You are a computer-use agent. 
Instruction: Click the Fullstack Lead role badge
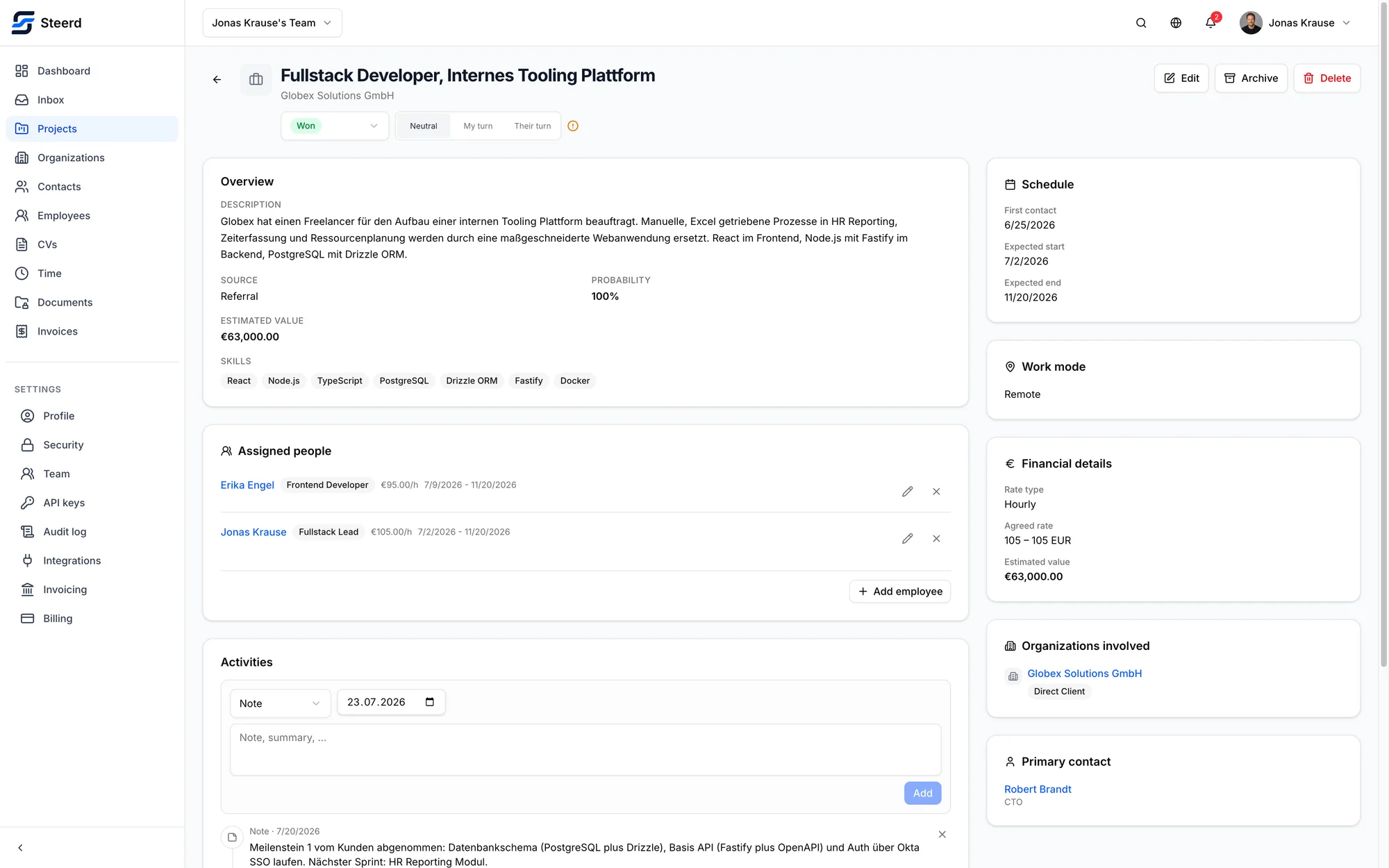[328, 532]
